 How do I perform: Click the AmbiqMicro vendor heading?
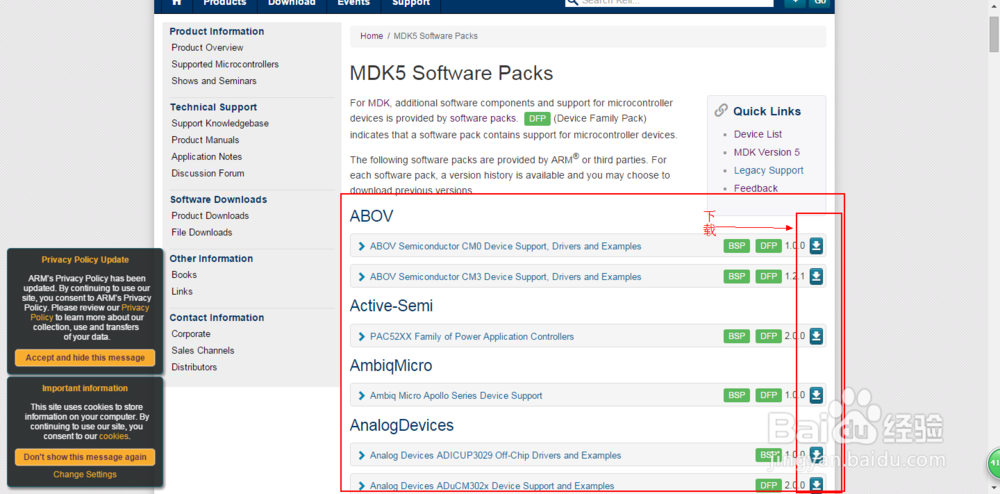pyautogui.click(x=391, y=366)
